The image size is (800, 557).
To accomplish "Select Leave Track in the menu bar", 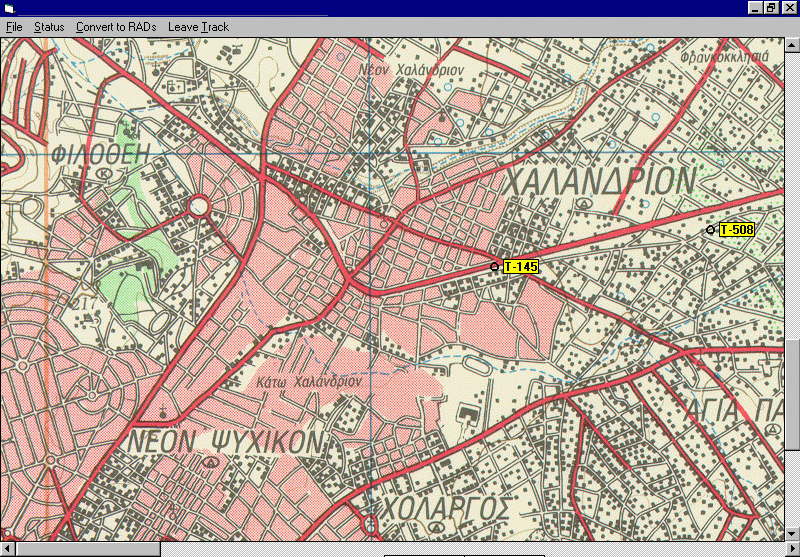I will click(198, 27).
